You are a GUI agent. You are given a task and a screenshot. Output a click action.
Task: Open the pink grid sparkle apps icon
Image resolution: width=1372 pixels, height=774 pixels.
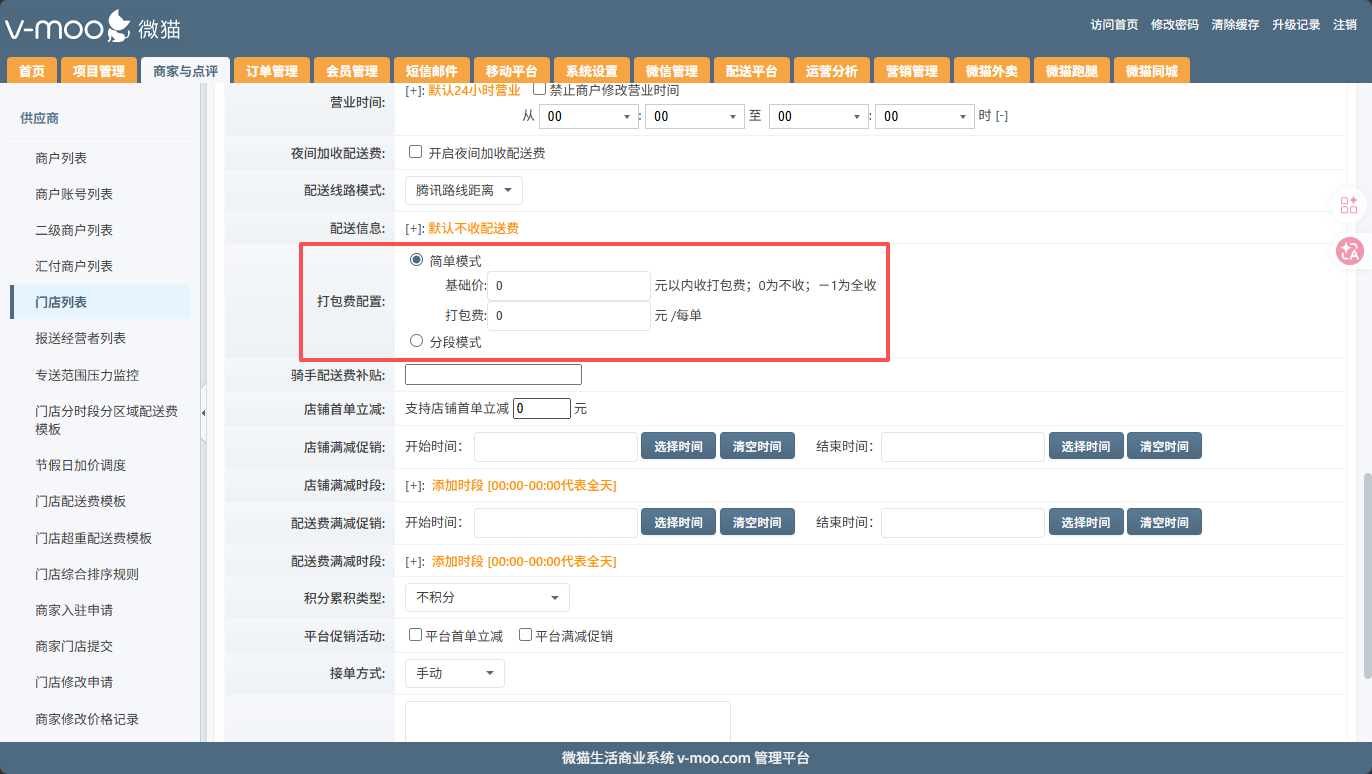(x=1349, y=205)
